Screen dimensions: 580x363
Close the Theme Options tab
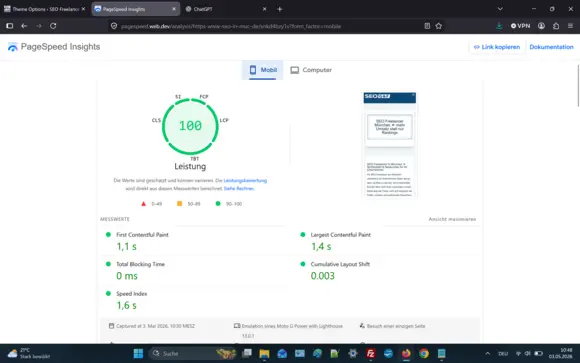click(83, 9)
